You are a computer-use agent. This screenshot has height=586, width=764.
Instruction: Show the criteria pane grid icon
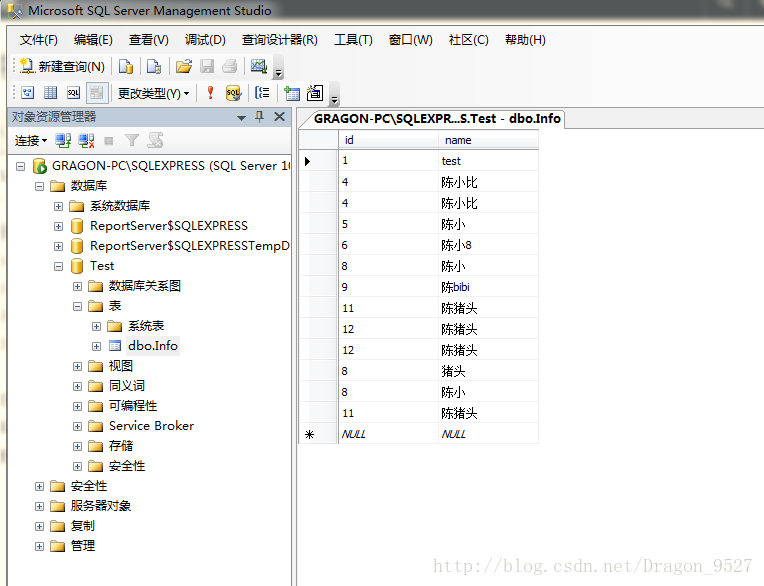coord(51,93)
